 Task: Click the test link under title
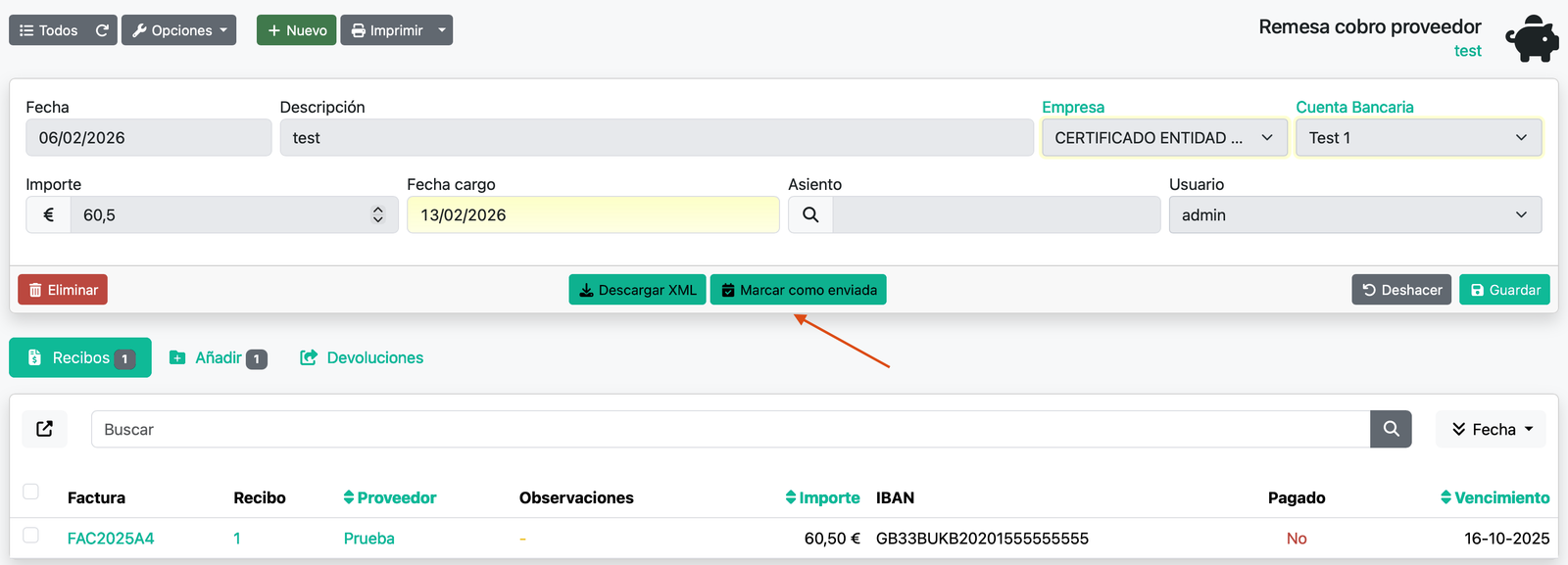(x=1467, y=51)
